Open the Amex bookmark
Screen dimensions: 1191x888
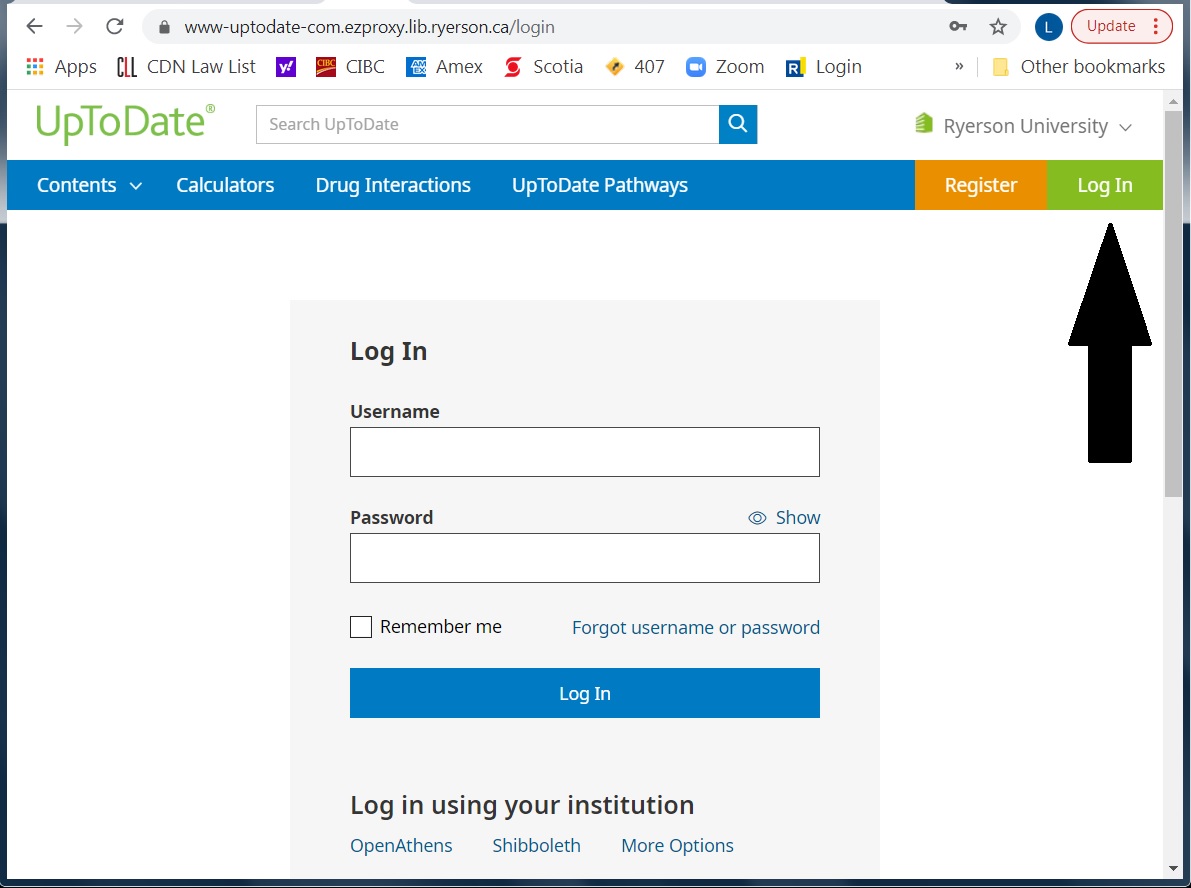click(444, 67)
